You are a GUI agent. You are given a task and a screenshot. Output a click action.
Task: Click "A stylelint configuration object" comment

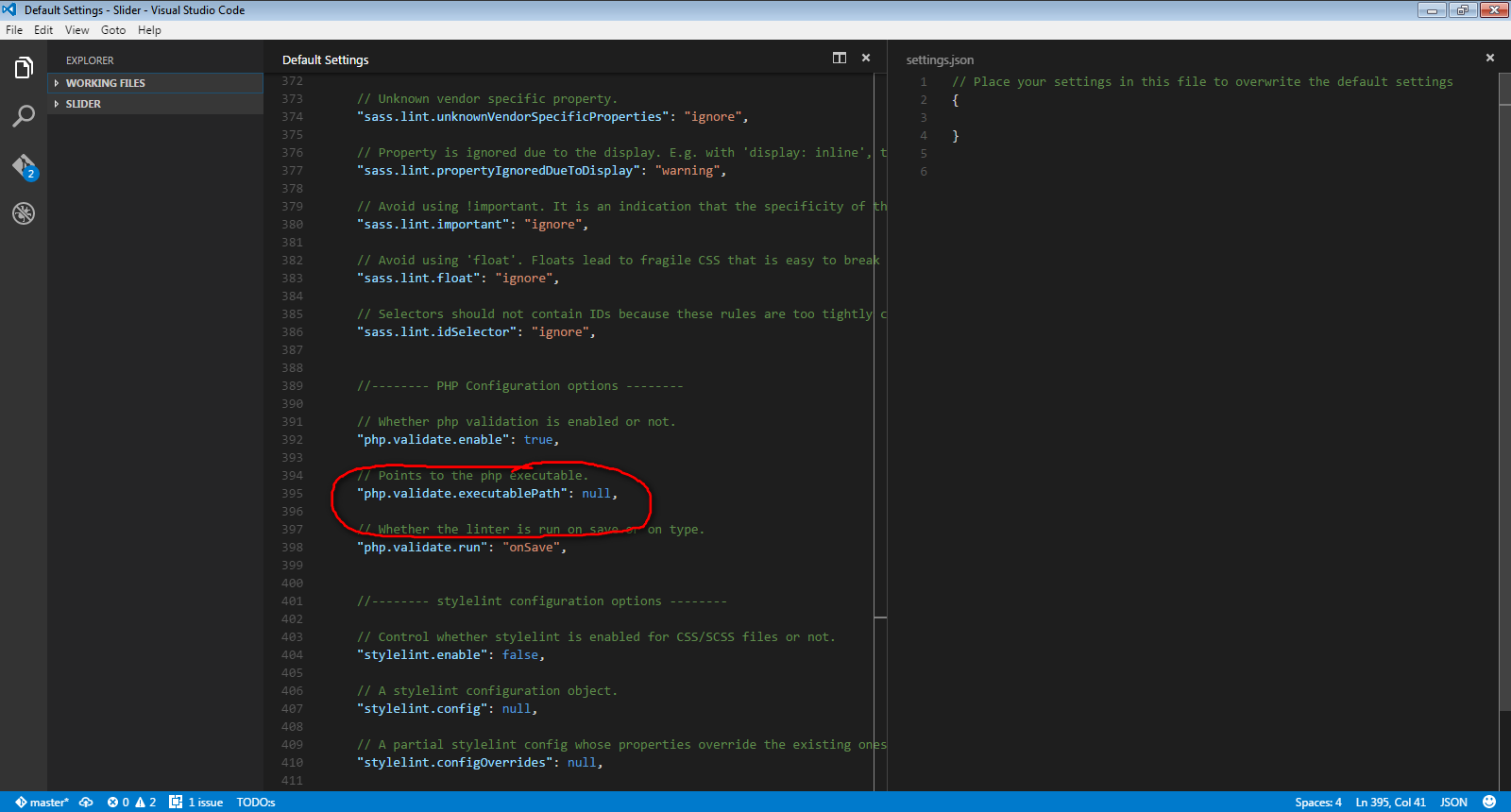click(x=487, y=691)
